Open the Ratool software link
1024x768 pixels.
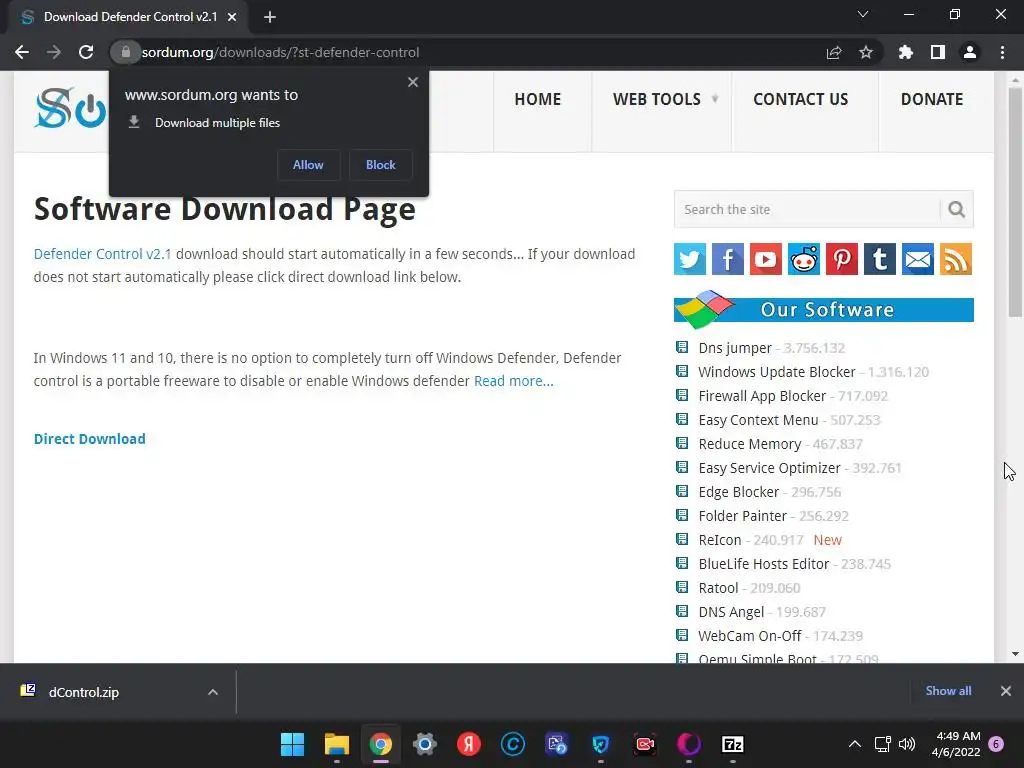(718, 588)
